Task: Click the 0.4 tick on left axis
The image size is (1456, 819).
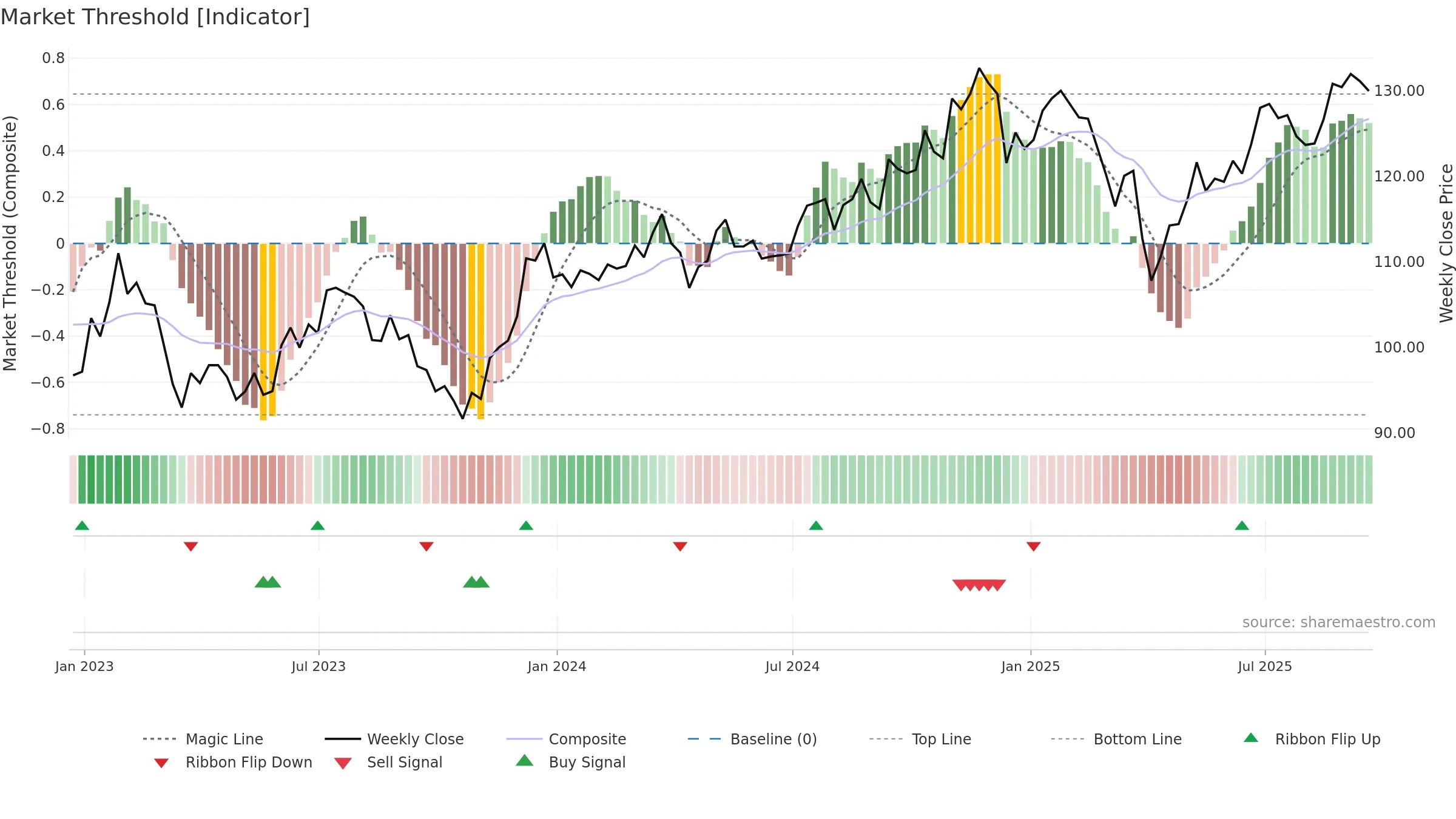Action: point(53,151)
